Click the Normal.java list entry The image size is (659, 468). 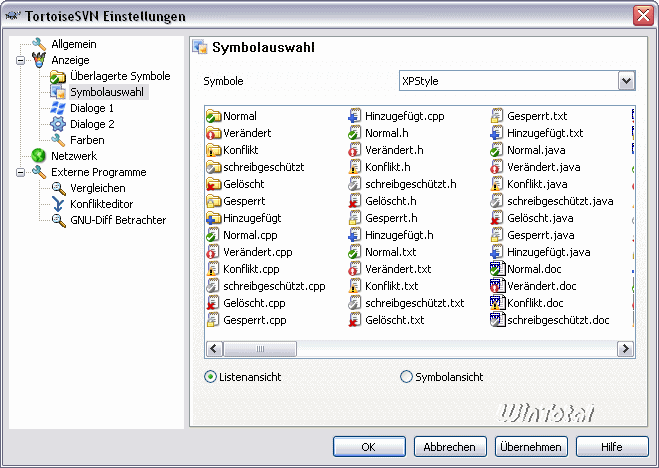[528, 150]
